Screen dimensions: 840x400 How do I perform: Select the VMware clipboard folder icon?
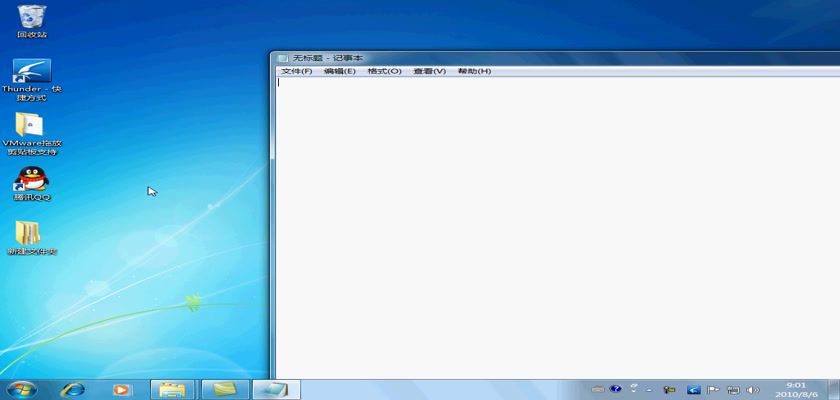[x=31, y=126]
